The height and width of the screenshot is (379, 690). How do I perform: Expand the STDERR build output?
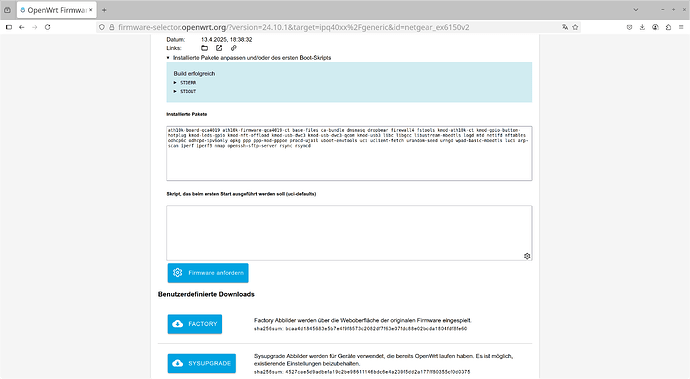[185, 83]
